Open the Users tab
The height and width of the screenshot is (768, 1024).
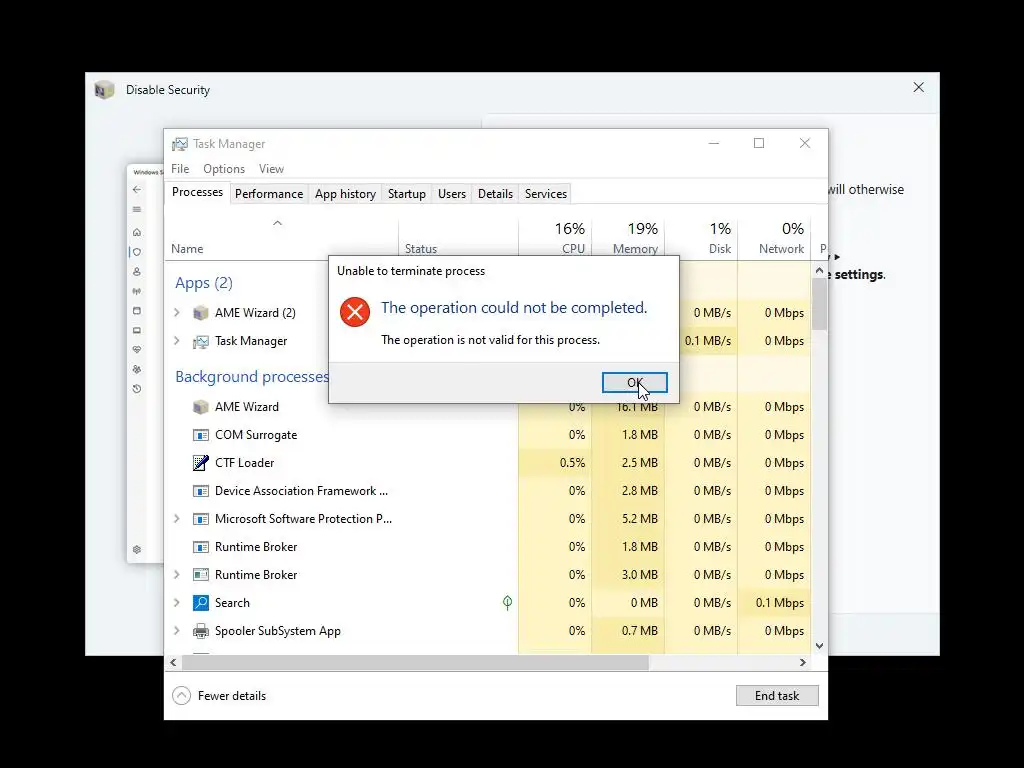point(452,194)
